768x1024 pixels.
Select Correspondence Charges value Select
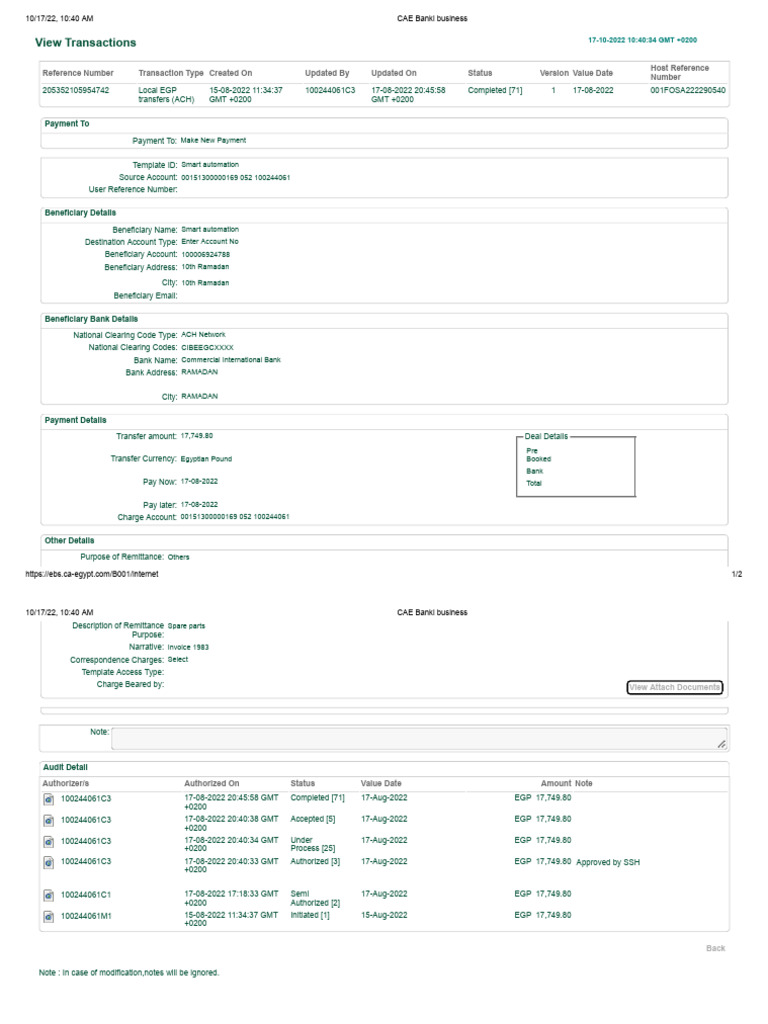(178, 660)
